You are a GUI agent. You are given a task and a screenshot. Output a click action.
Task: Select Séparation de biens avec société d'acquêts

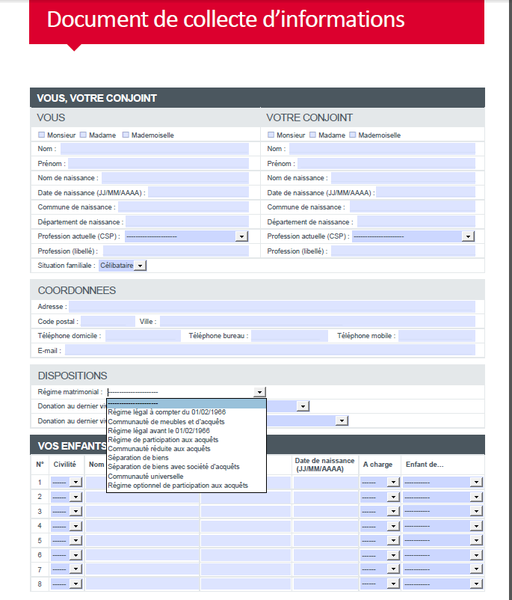coord(186,467)
